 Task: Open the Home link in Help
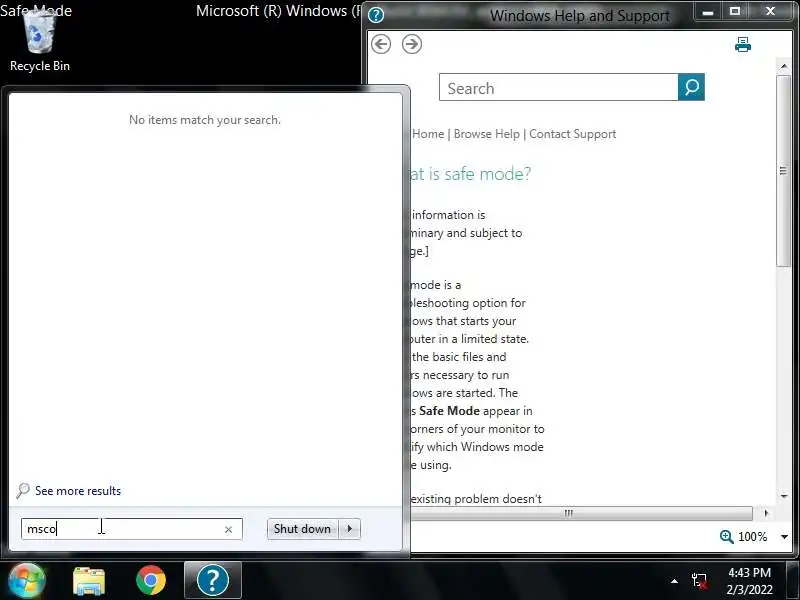point(428,134)
